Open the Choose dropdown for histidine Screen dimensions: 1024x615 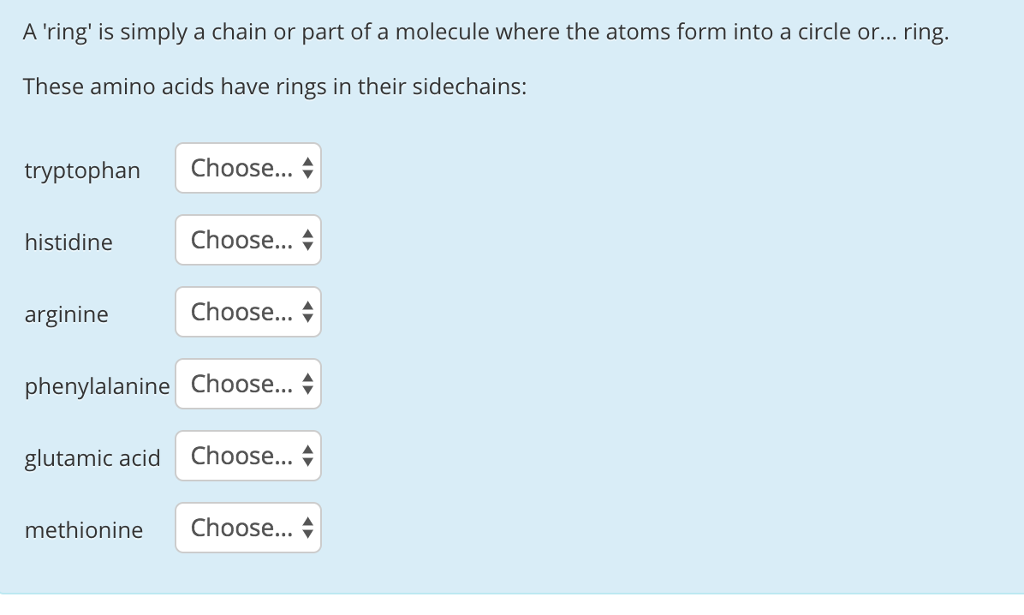(x=248, y=240)
